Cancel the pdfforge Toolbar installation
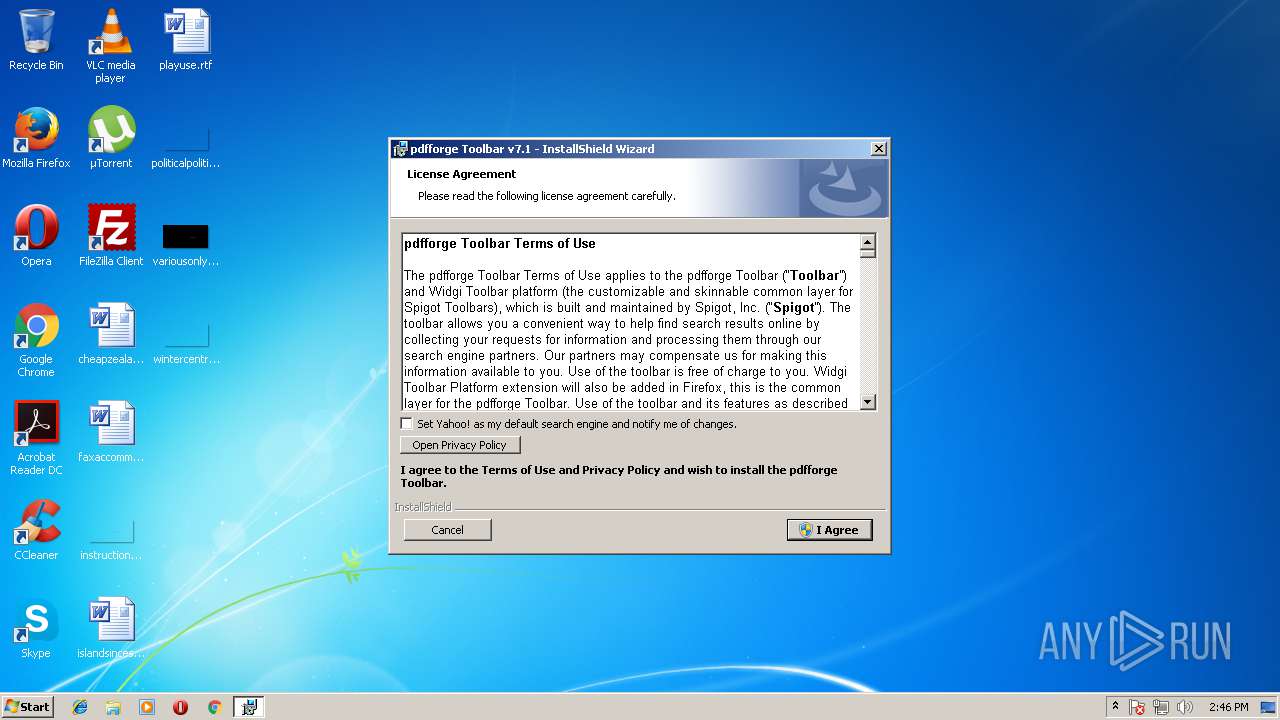1280x720 pixels. pyautogui.click(x=447, y=530)
